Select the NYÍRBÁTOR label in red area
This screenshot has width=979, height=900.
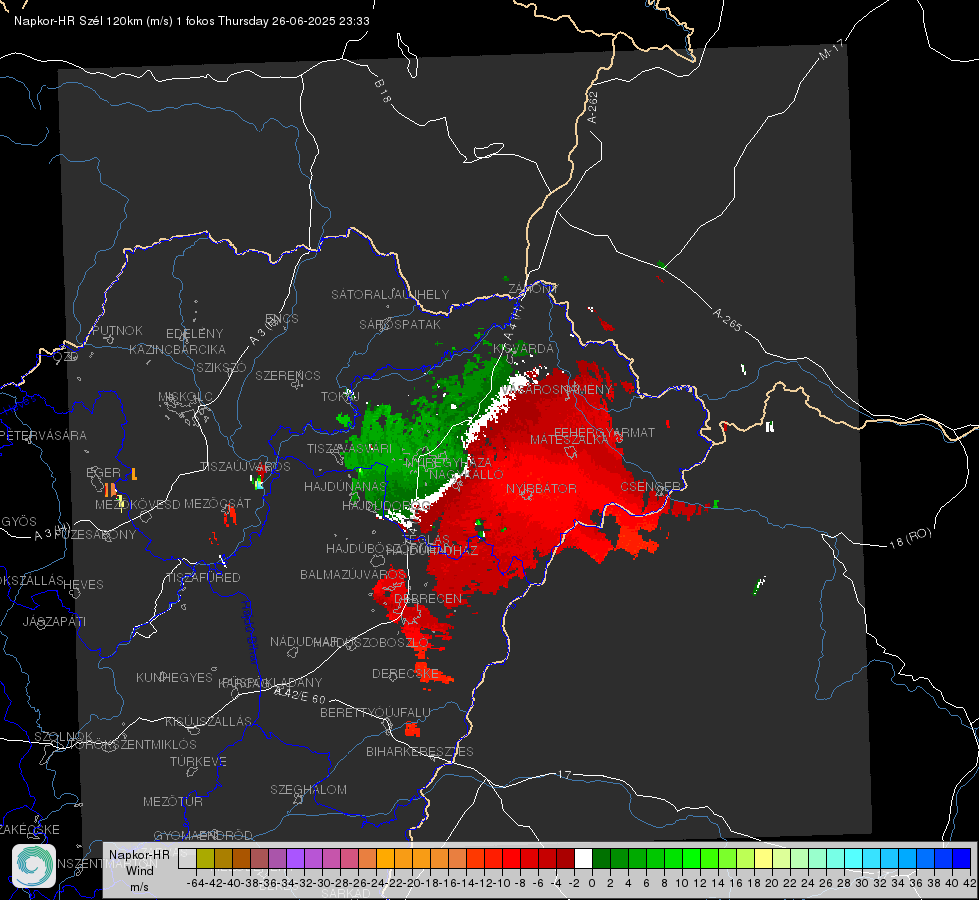541,488
